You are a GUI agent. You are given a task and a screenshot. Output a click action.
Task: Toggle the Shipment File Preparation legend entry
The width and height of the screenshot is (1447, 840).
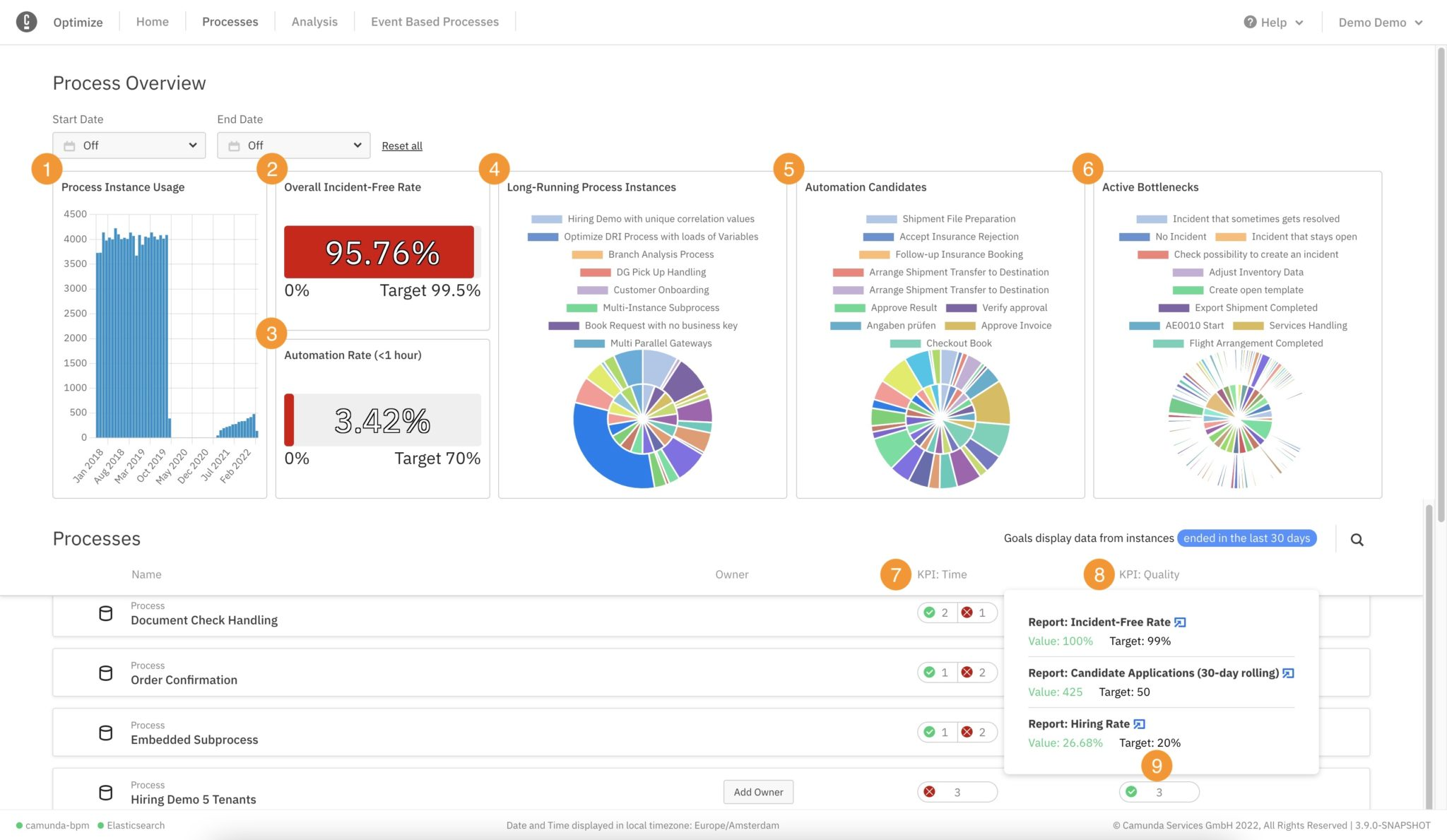click(958, 219)
